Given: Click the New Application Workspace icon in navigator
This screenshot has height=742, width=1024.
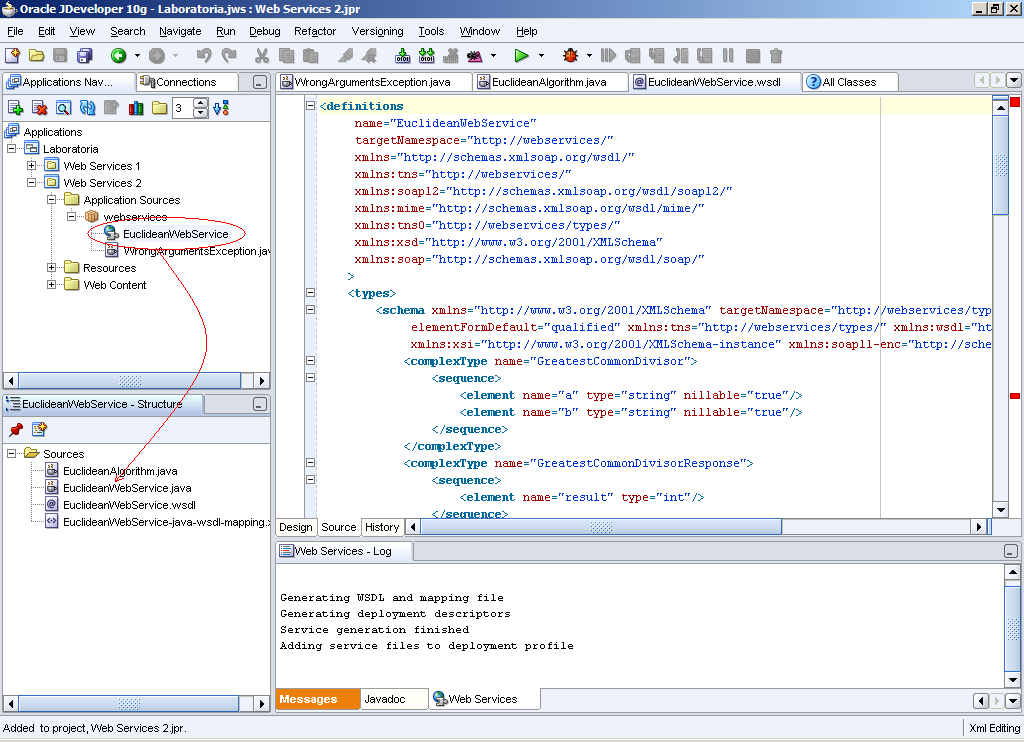Looking at the screenshot, I should click(15, 108).
